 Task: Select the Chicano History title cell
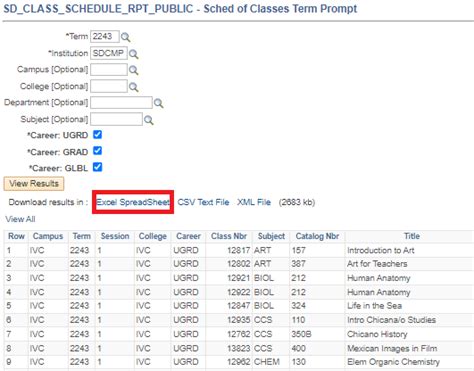[x=377, y=334]
